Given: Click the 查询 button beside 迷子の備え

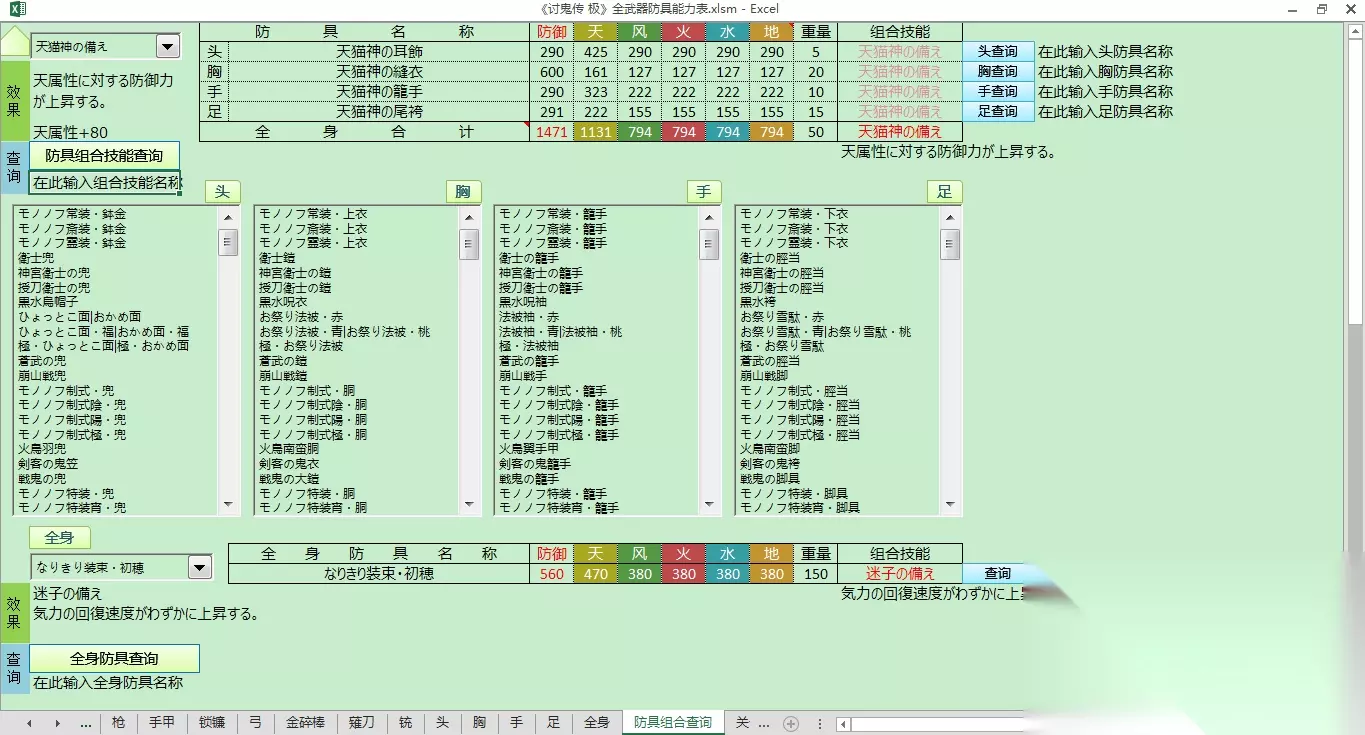Looking at the screenshot, I should tap(997, 573).
